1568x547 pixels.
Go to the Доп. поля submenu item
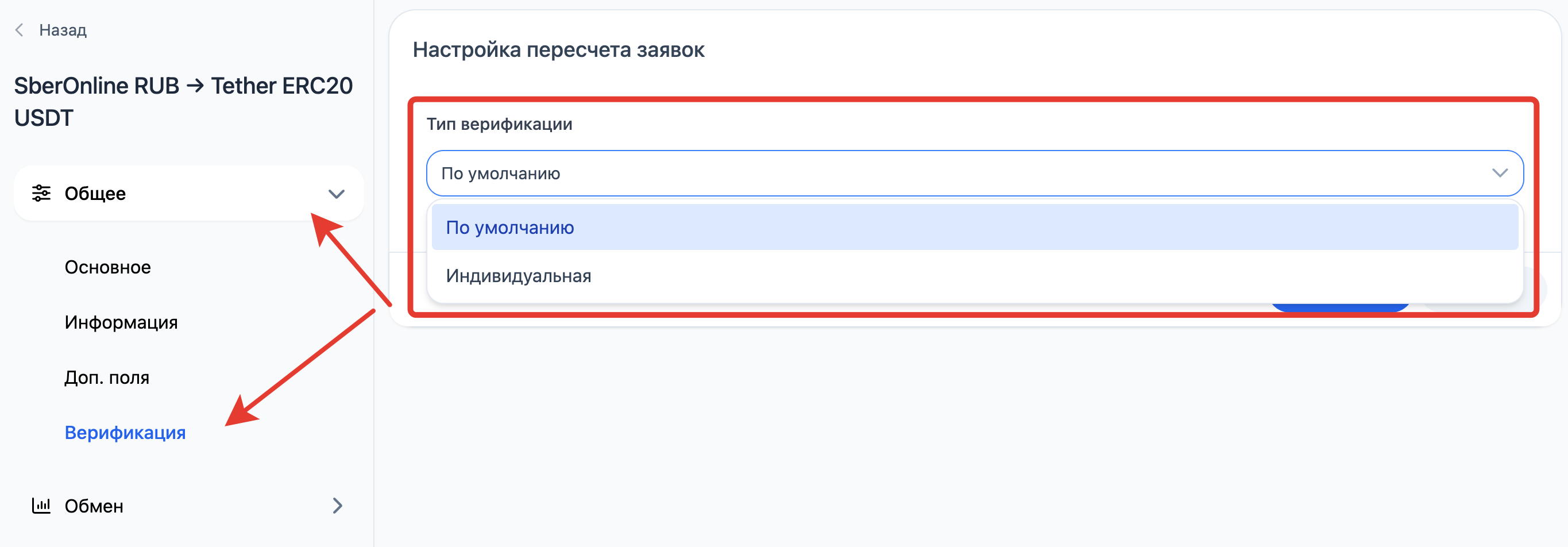pos(107,377)
